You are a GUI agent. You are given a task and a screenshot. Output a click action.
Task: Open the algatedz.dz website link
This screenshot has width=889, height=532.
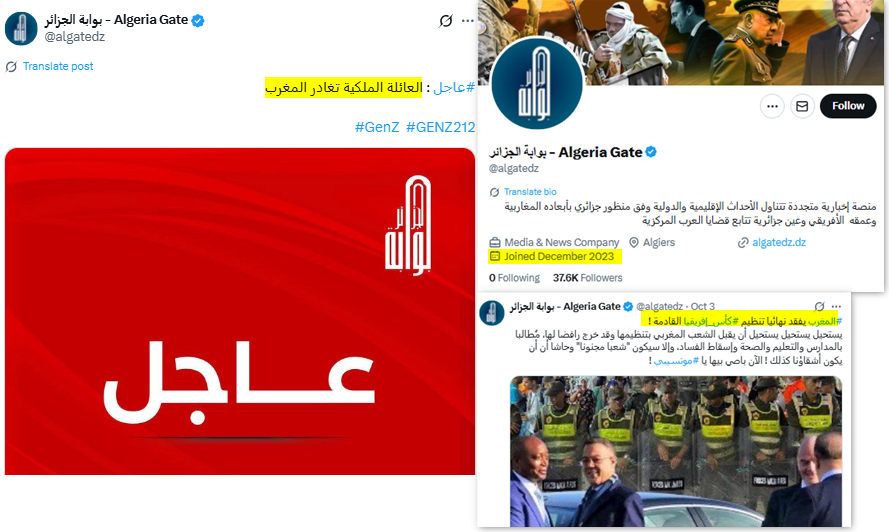tap(778, 242)
